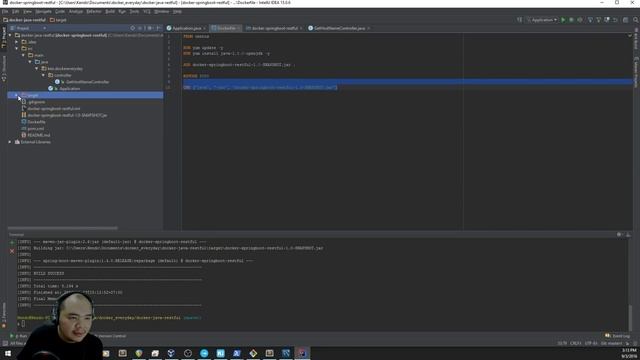Collapse the controller package arrow
The height and width of the screenshot is (360, 640).
[43, 75]
